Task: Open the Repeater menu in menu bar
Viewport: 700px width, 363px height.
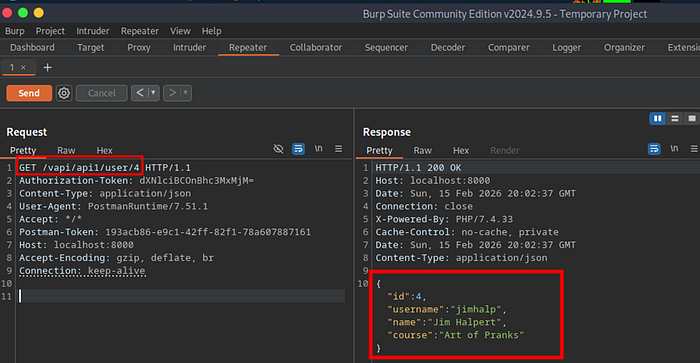Action: click(x=140, y=31)
